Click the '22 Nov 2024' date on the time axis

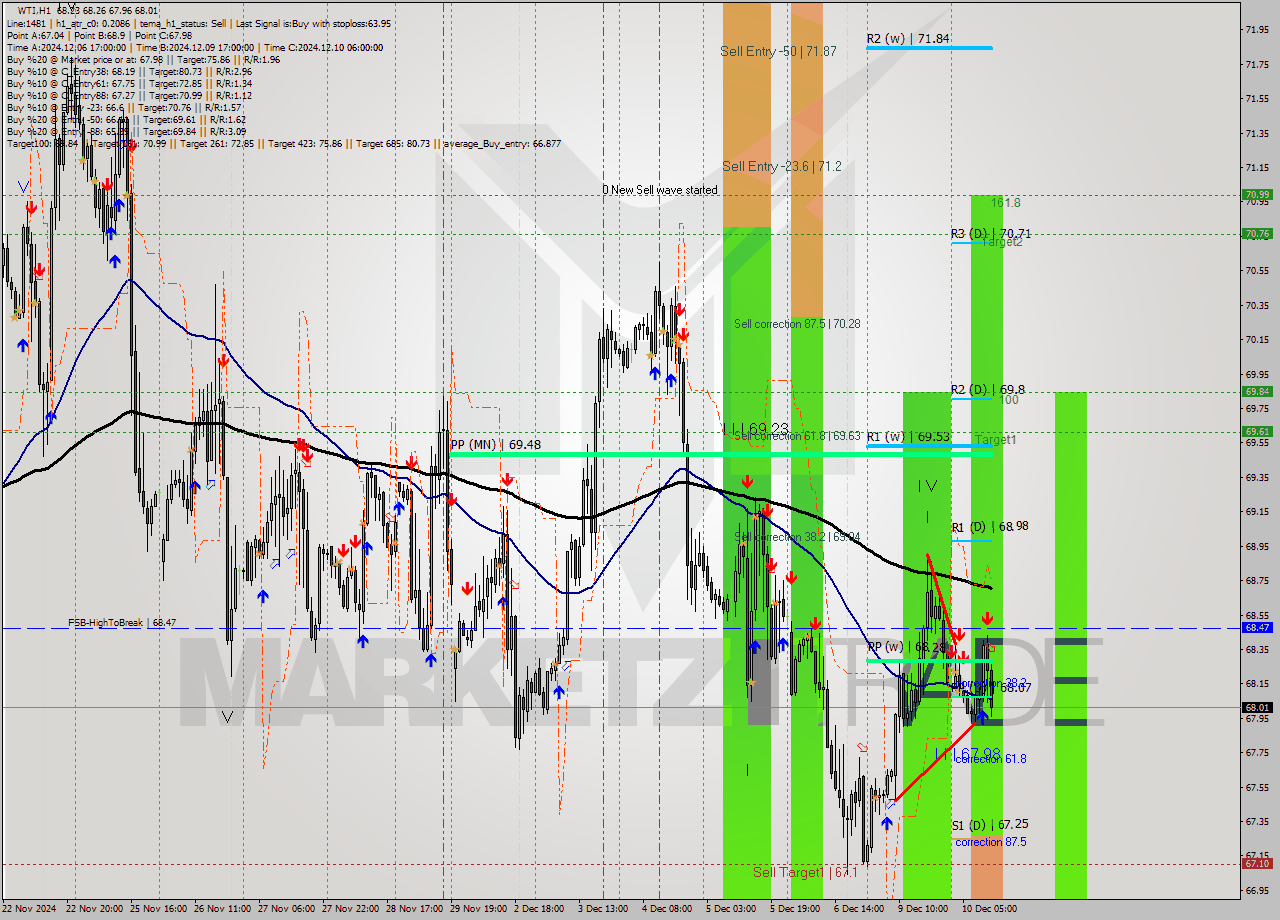click(x=29, y=909)
